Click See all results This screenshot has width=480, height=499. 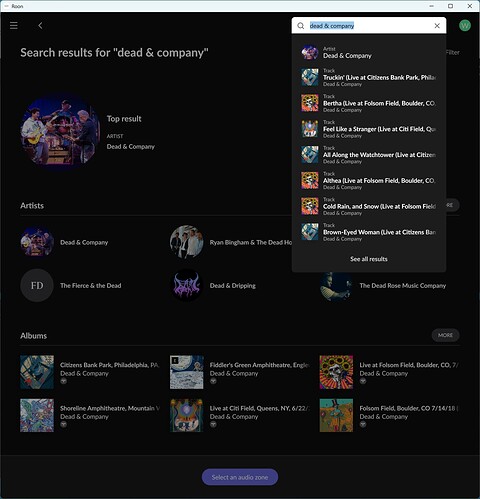click(x=369, y=259)
